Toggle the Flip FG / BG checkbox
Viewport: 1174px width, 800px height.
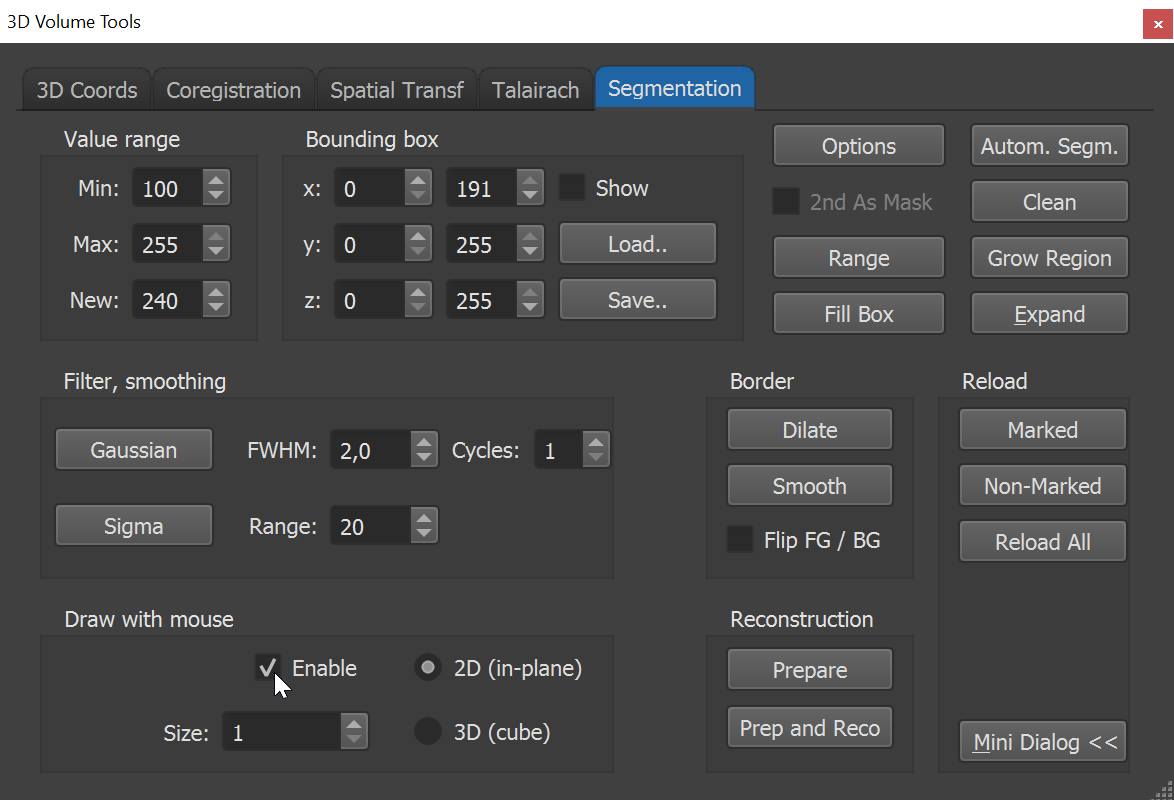pyautogui.click(x=740, y=539)
